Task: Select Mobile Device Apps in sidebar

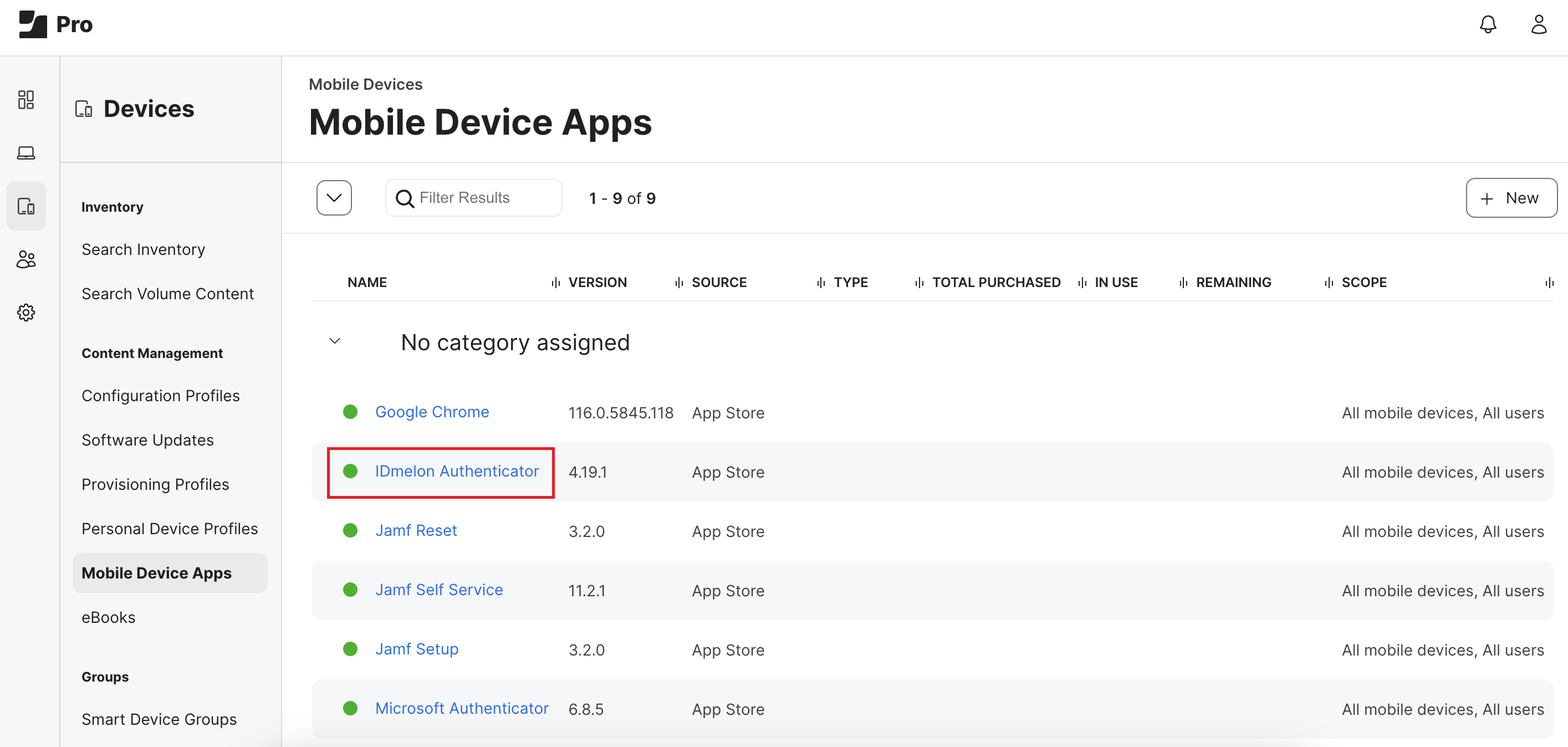Action: (x=170, y=574)
